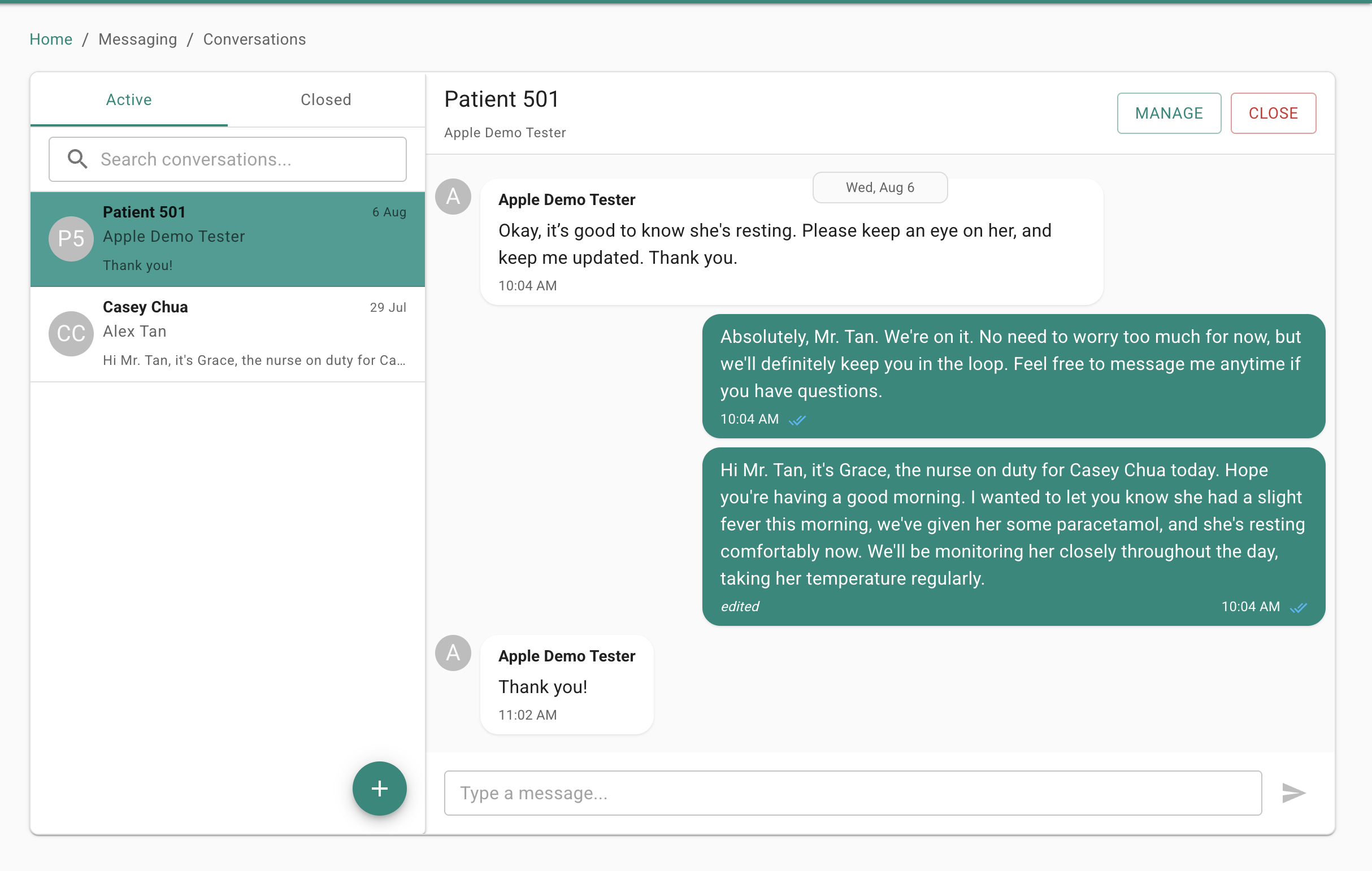Click the CC avatar for Casey Chua

tap(71, 333)
